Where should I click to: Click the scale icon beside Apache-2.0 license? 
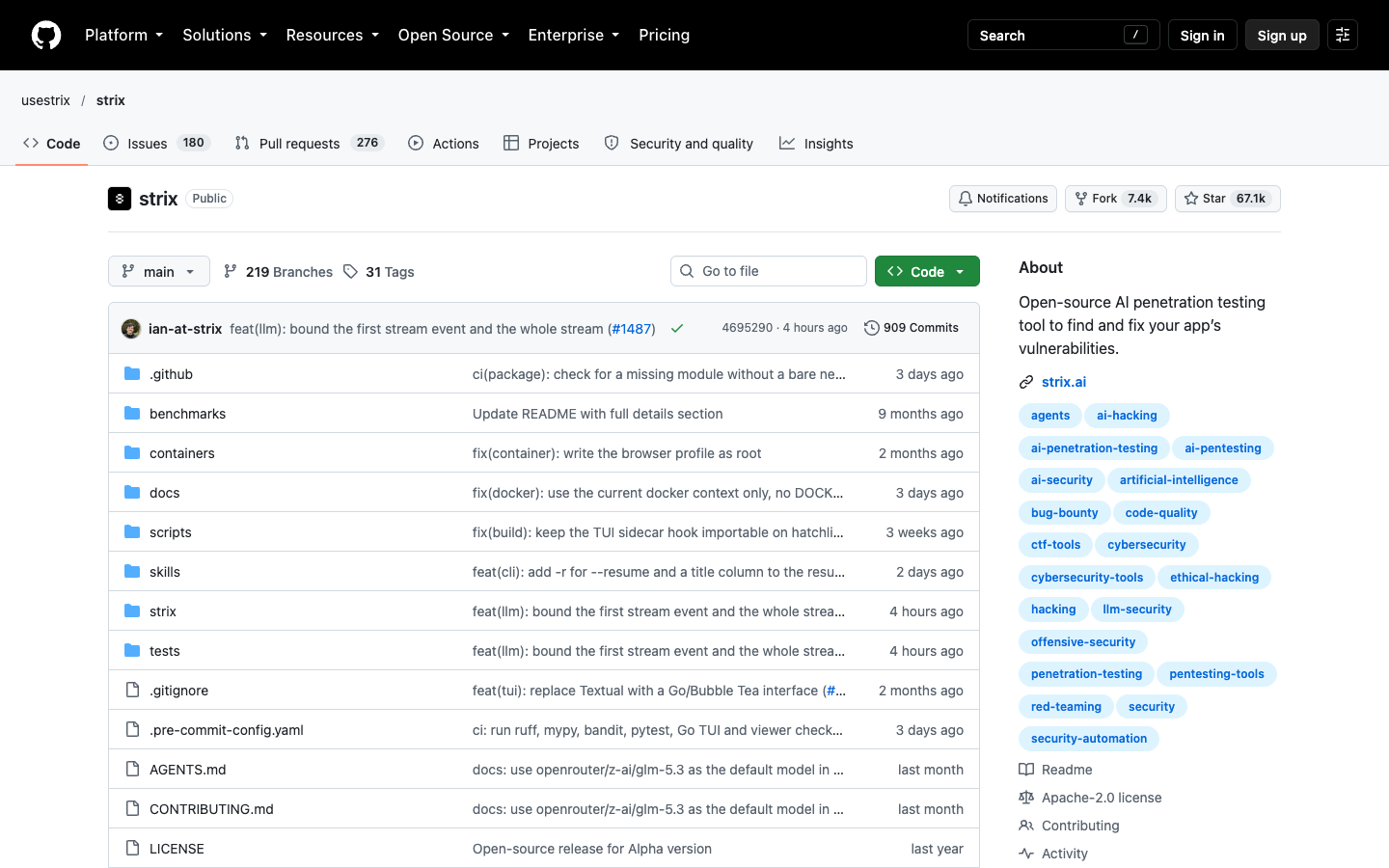1026,798
